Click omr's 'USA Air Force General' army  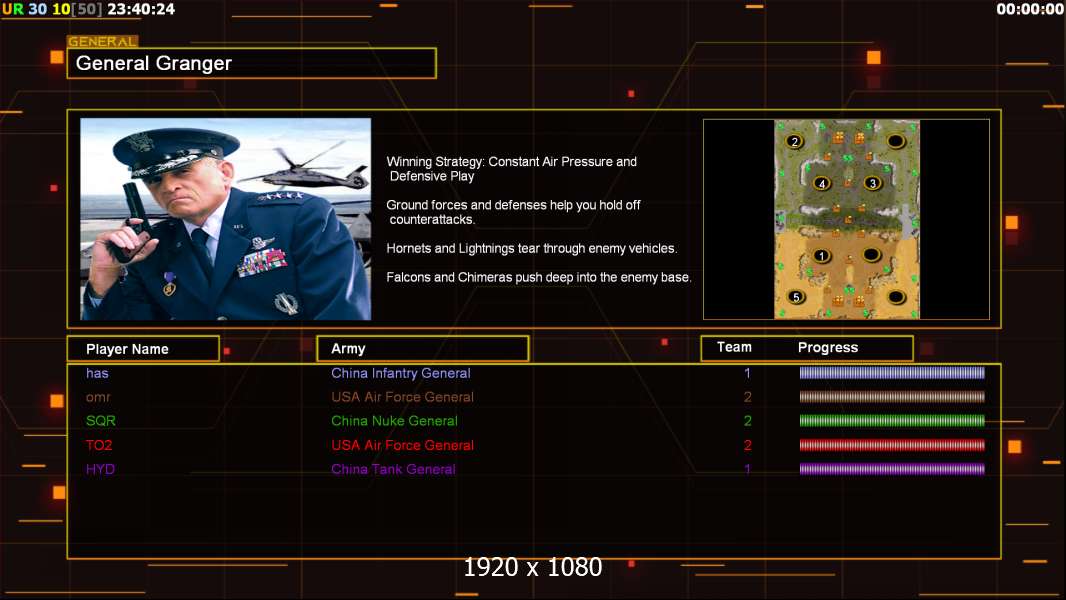coord(402,397)
